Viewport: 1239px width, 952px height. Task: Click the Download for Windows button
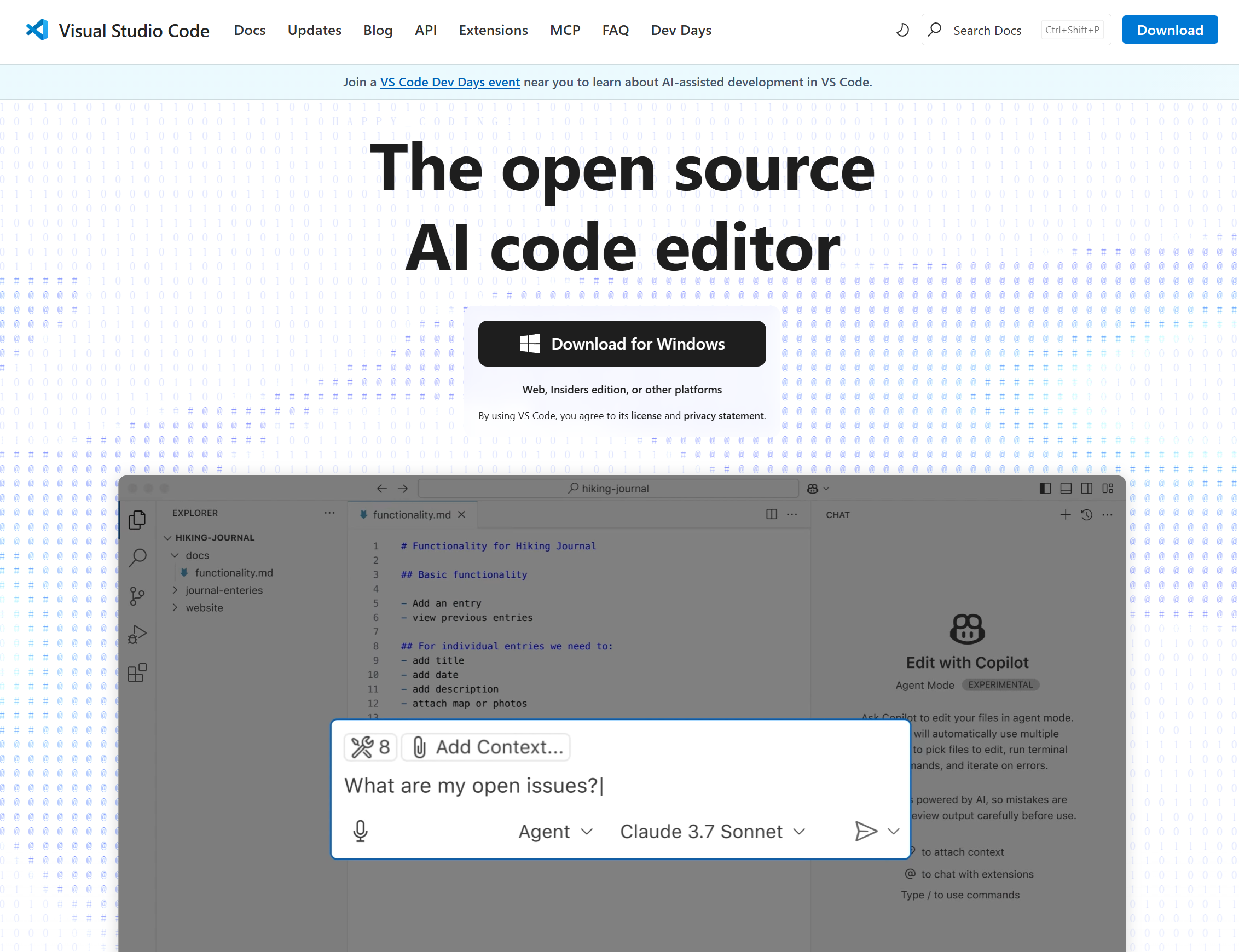[x=622, y=344]
